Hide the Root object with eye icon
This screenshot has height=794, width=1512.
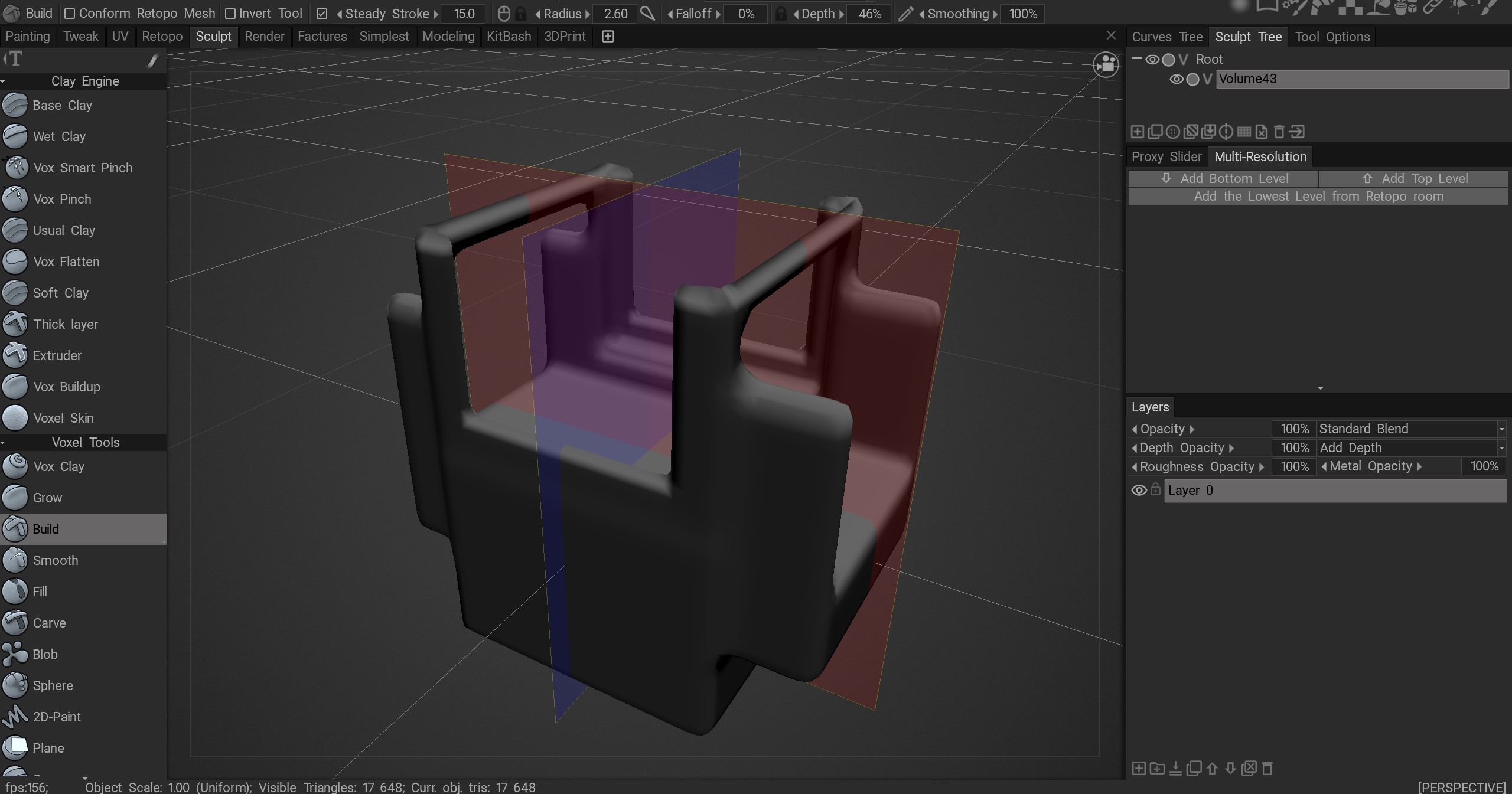[1152, 60]
